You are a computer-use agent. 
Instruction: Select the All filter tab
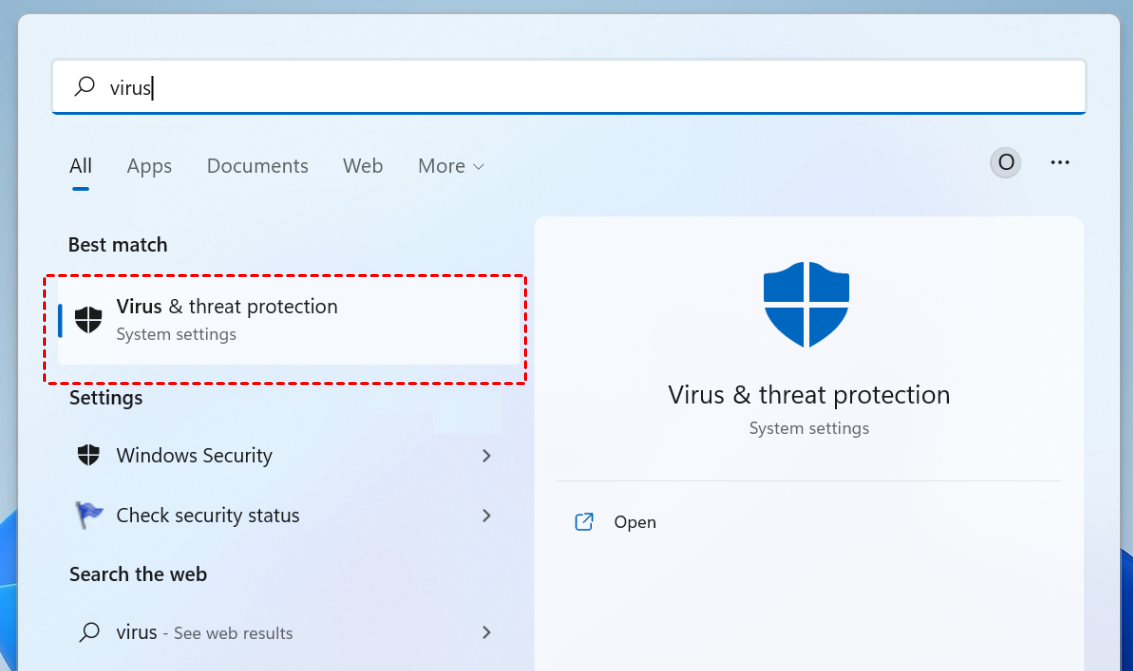click(81, 166)
